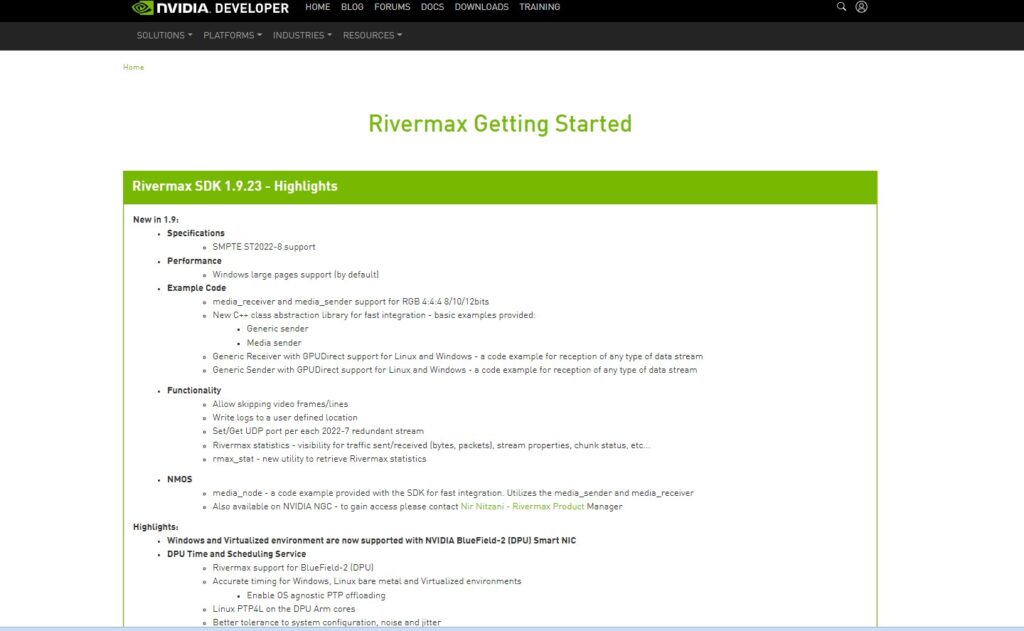This screenshot has width=1024, height=631.
Task: Go to FORUMS from the top menu
Action: coord(392,7)
